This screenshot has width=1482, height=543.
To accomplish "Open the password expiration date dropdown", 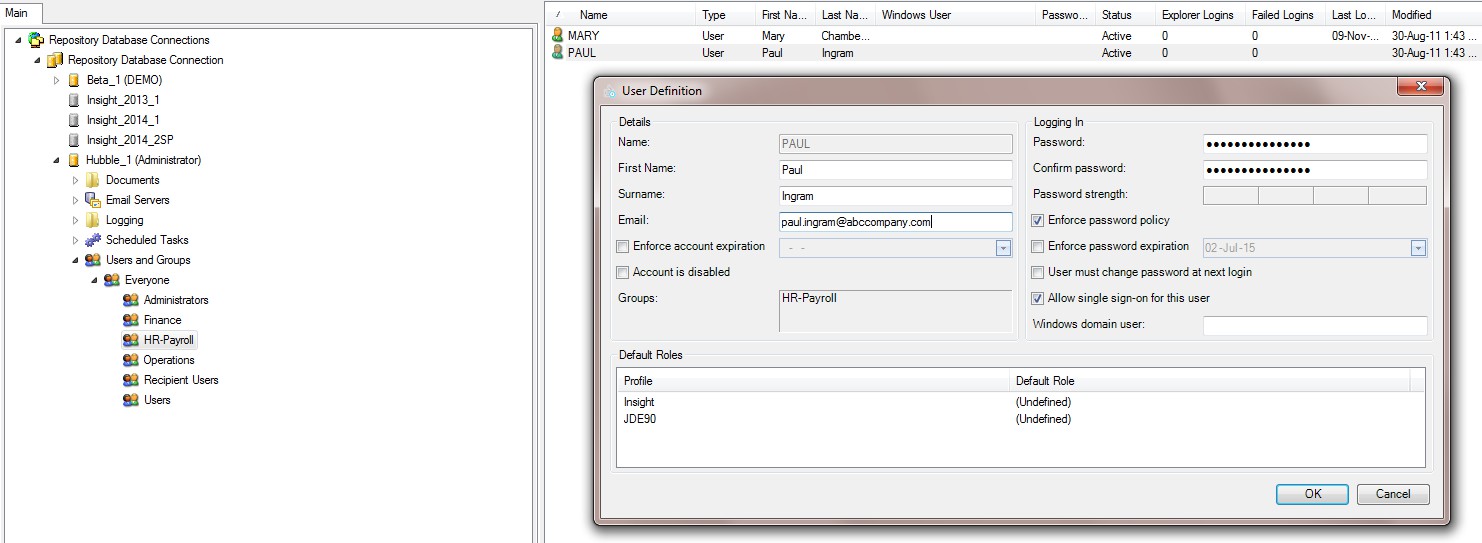I will click(1418, 248).
